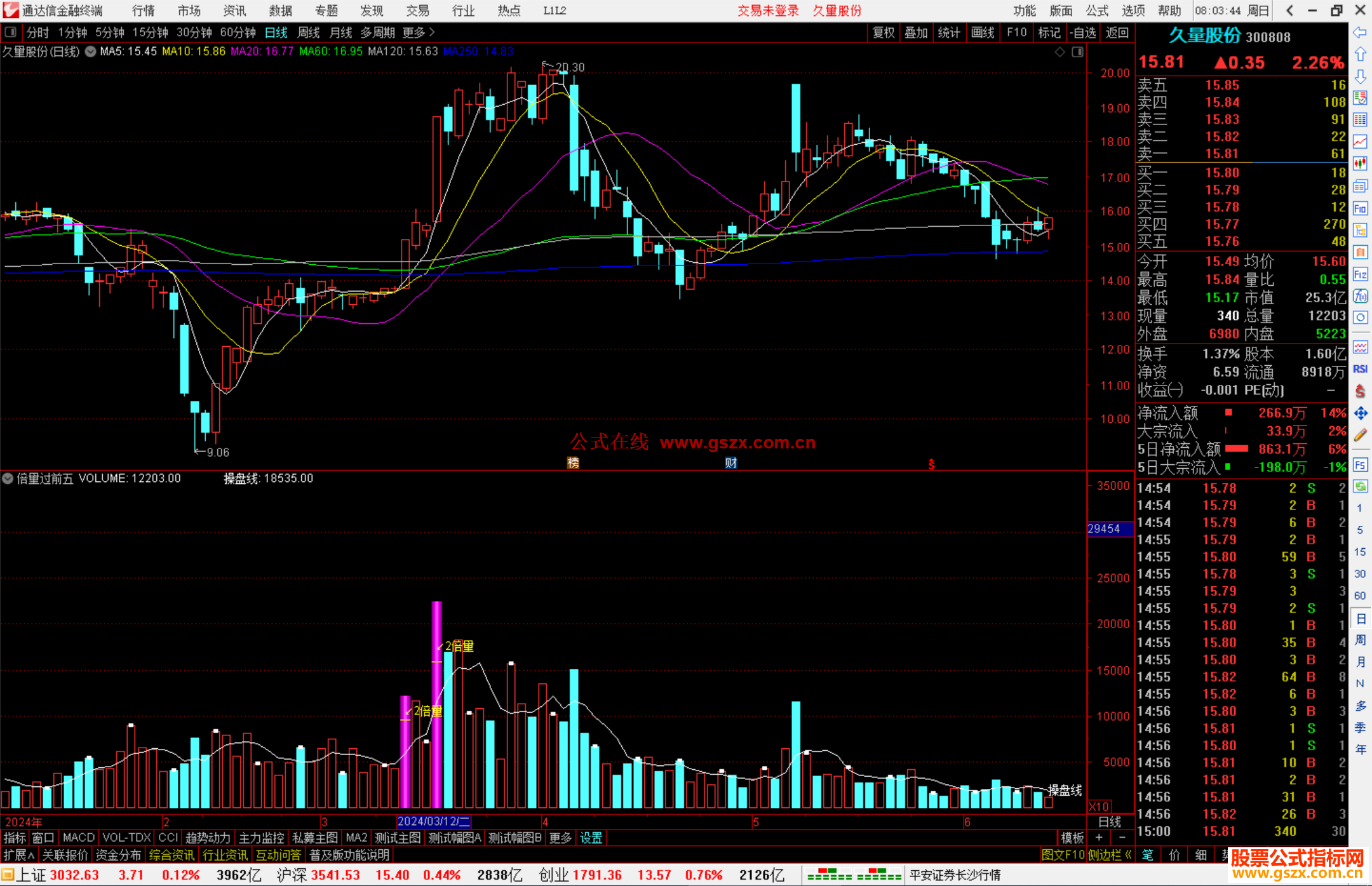
Task: Click the 复权 button
Action: coord(884,32)
